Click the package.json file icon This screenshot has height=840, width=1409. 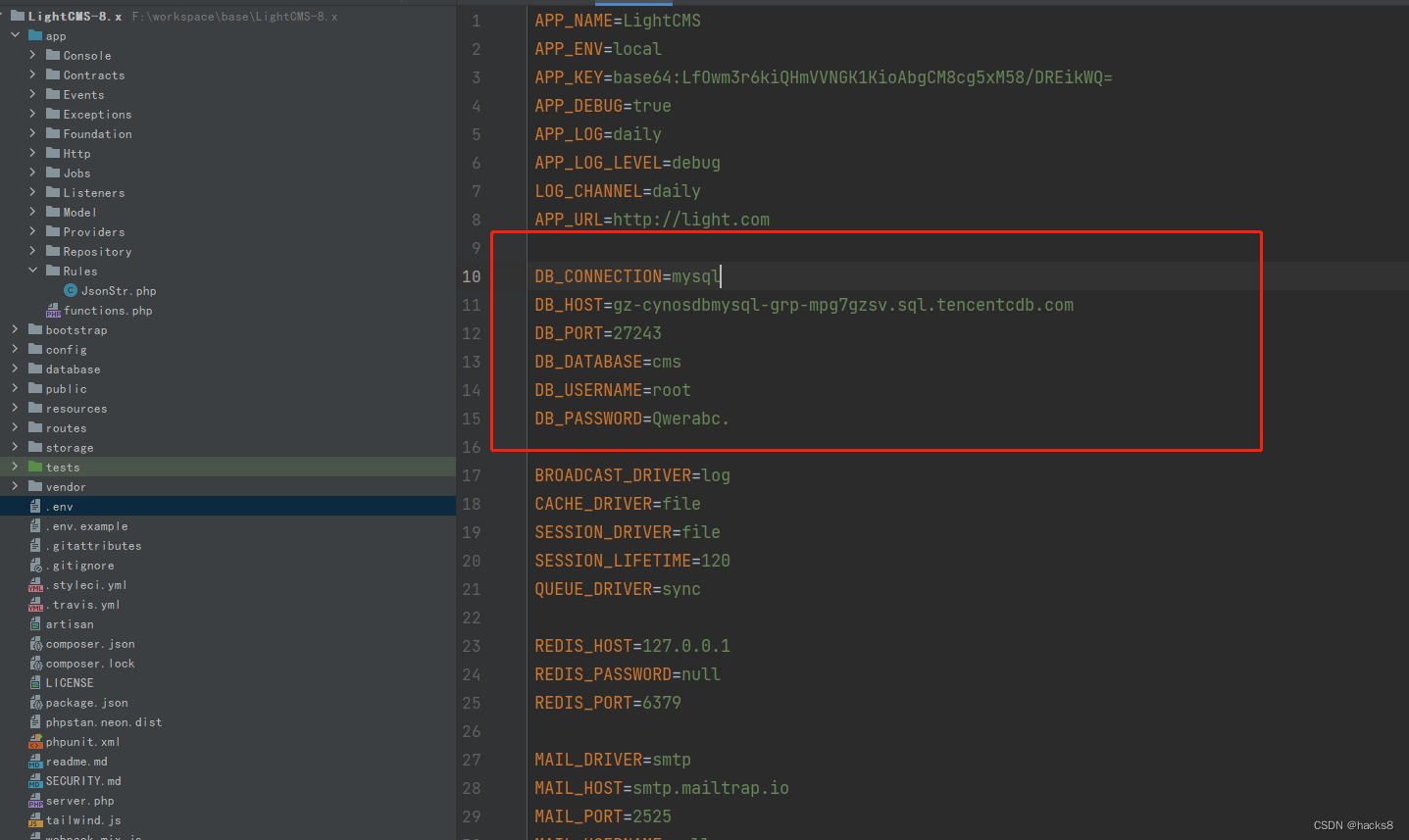(35, 702)
